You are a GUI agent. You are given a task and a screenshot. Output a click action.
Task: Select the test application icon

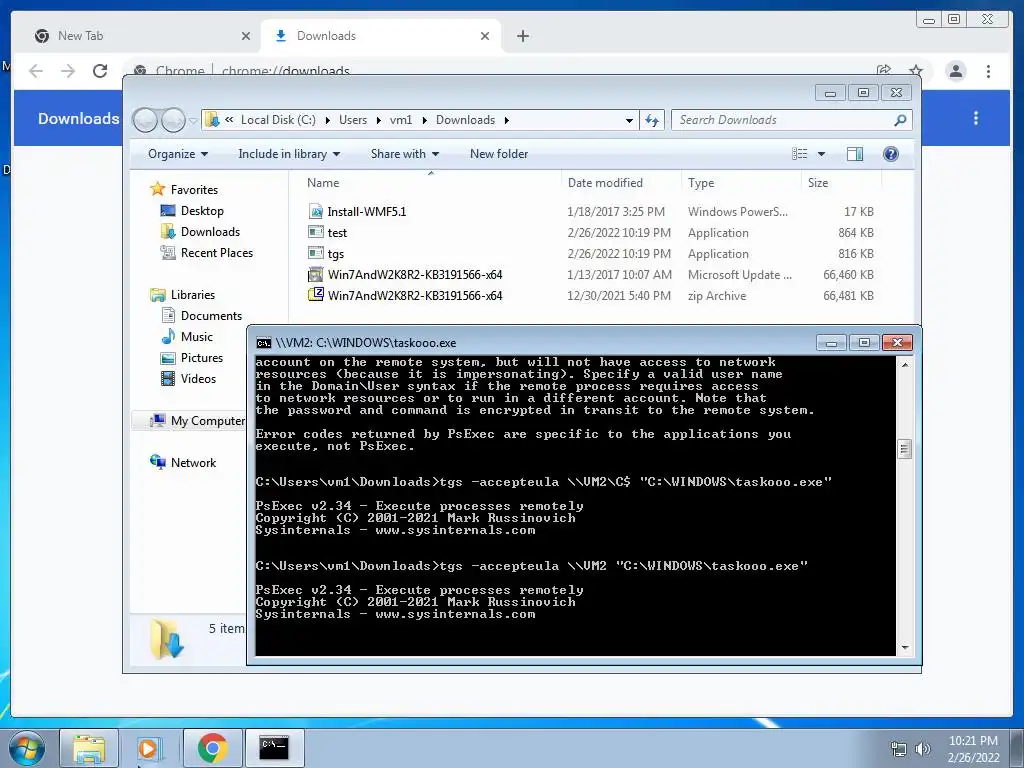click(x=316, y=232)
